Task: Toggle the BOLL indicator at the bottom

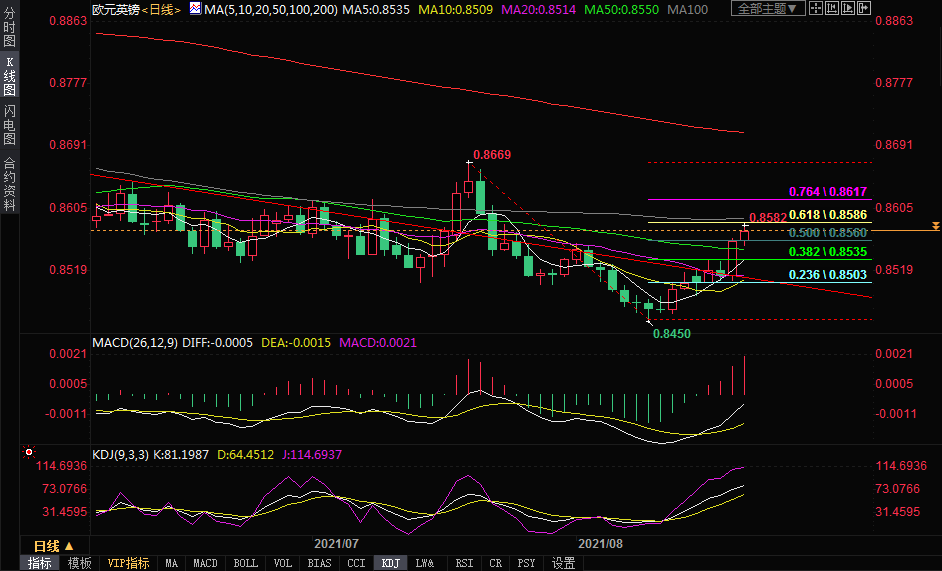Action: (x=245, y=563)
